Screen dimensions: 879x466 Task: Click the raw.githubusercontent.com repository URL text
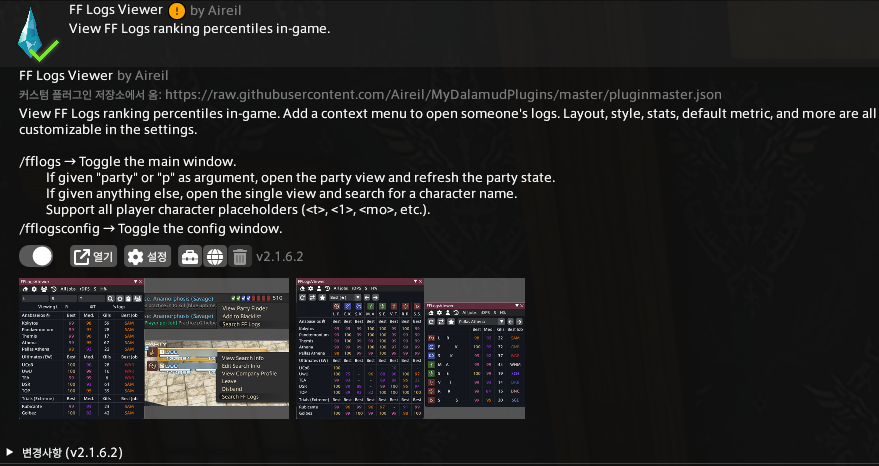coord(443,95)
